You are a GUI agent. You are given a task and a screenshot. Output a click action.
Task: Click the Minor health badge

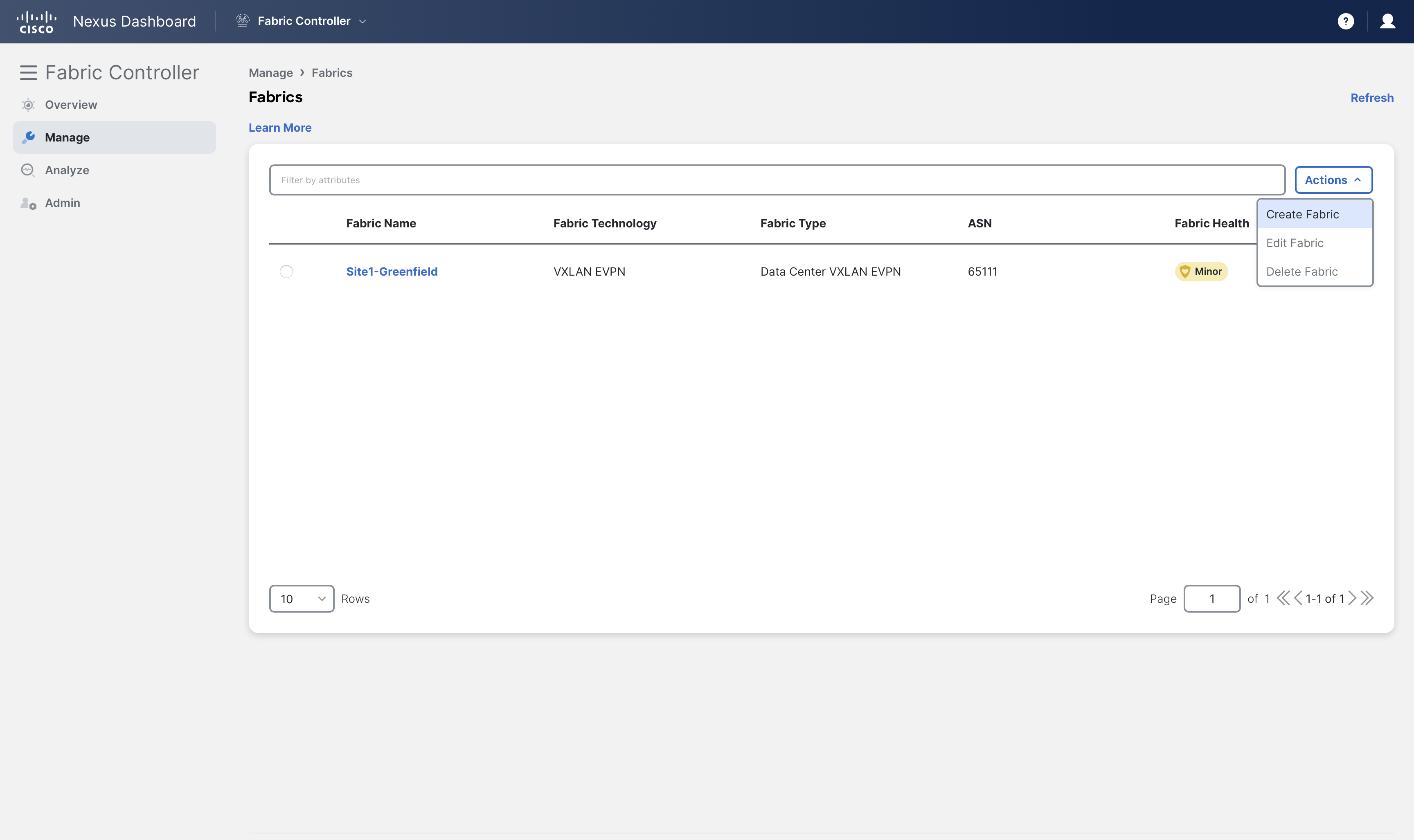tap(1201, 272)
